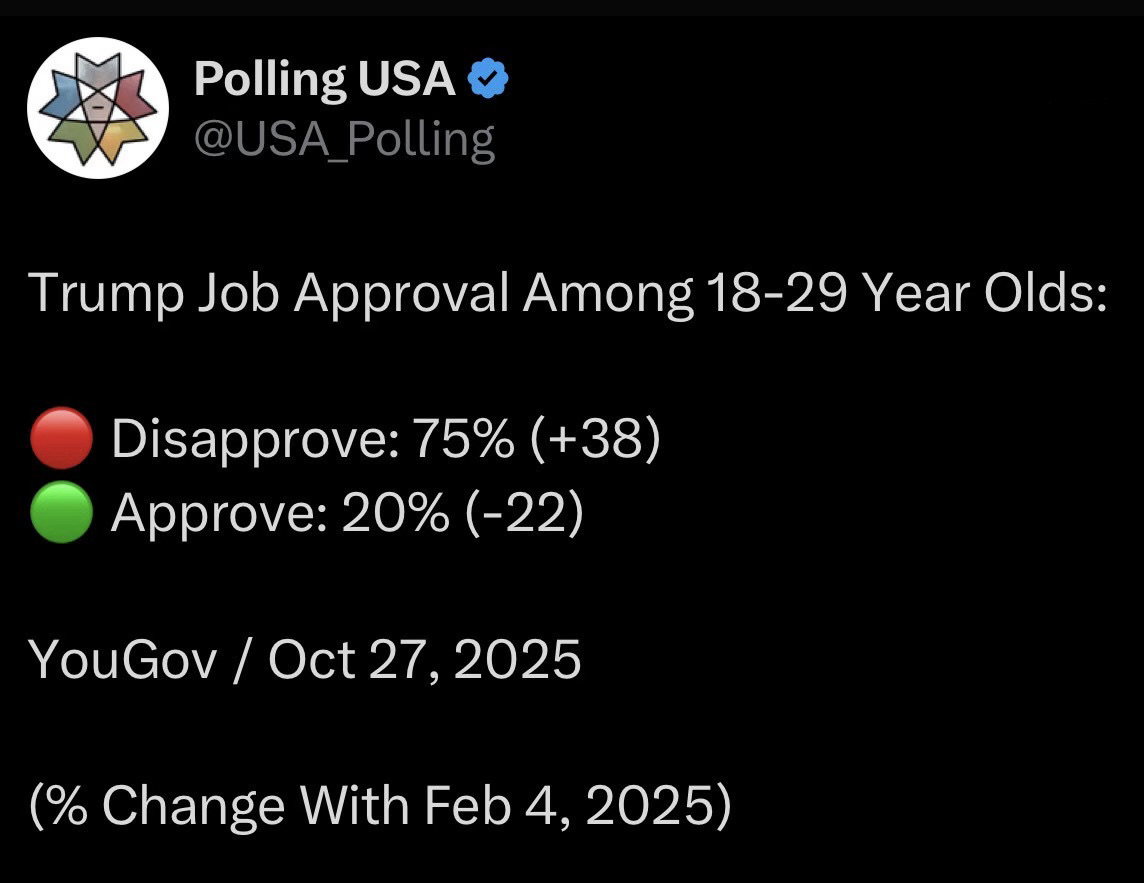Open the Polling USA profile avatar
Screen dimensions: 1144x883
(97, 107)
